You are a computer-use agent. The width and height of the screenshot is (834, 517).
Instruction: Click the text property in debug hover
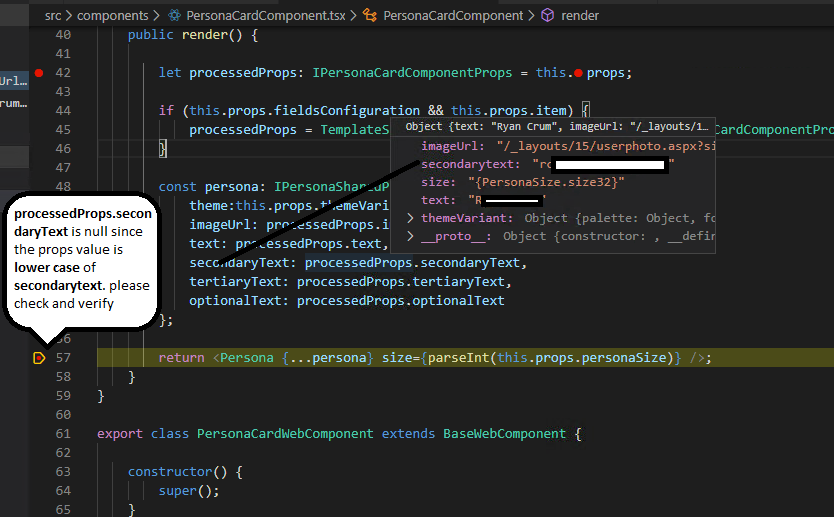pos(435,201)
